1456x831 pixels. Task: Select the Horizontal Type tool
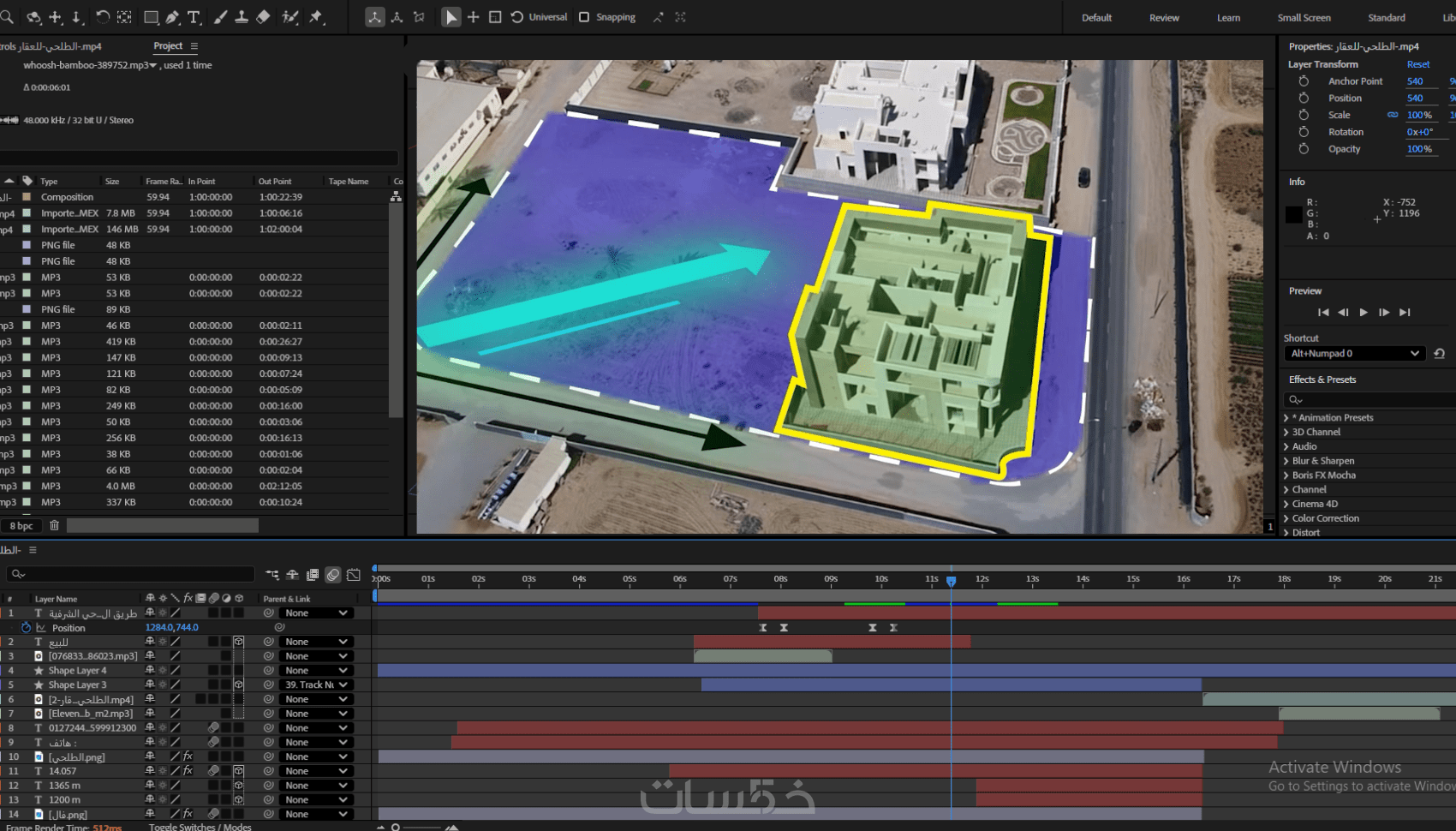tap(194, 17)
